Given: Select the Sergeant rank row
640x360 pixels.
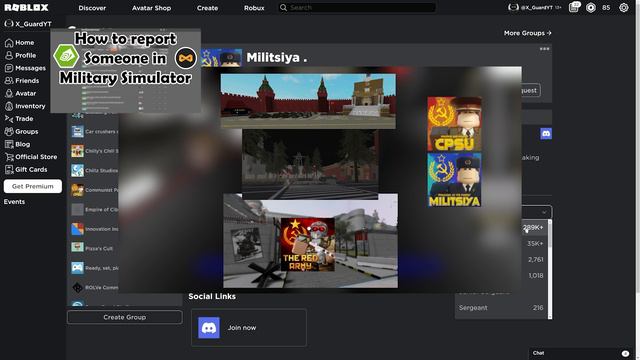Looking at the screenshot, I should (501, 308).
